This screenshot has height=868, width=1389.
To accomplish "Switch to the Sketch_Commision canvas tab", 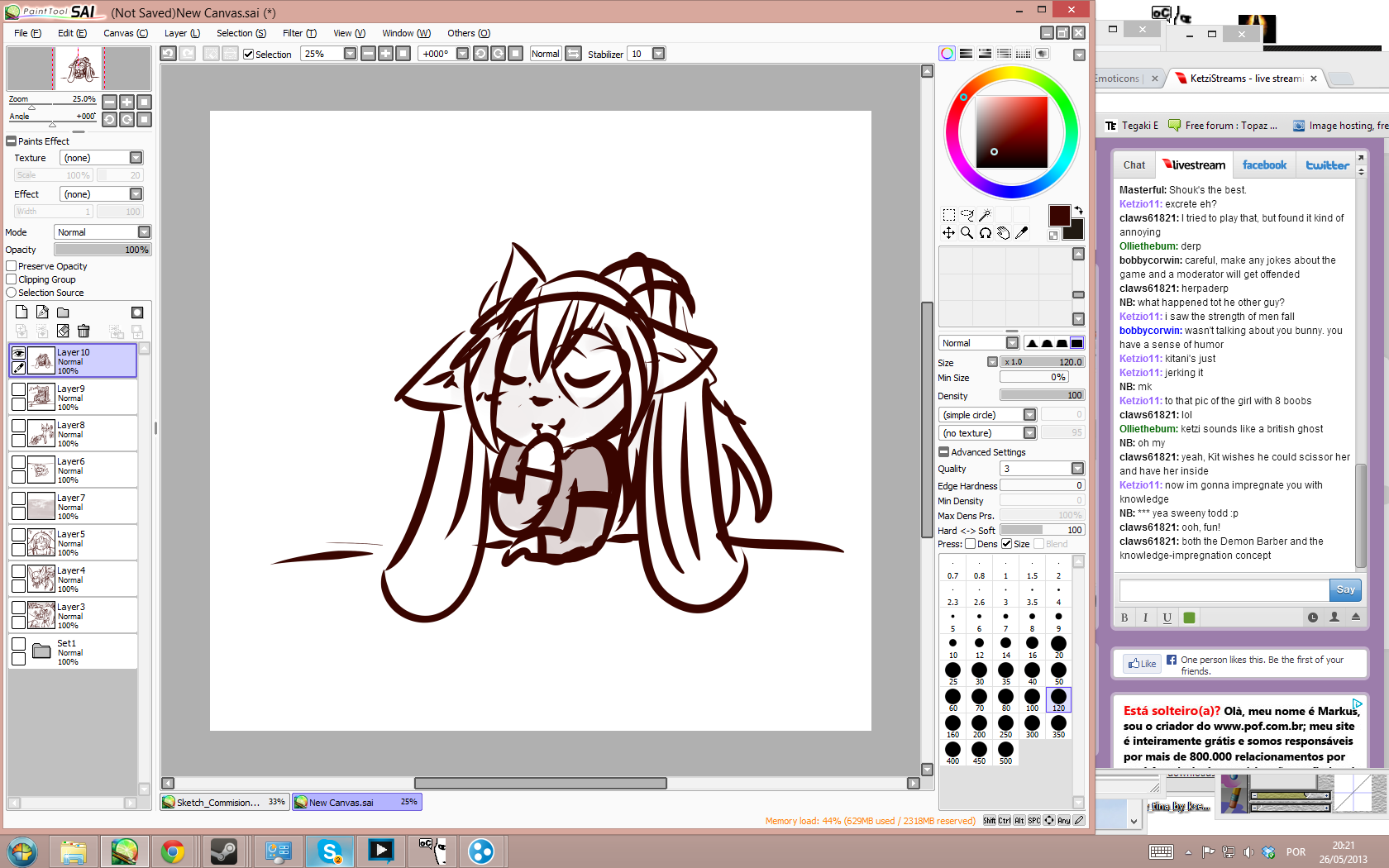I will click(224, 802).
